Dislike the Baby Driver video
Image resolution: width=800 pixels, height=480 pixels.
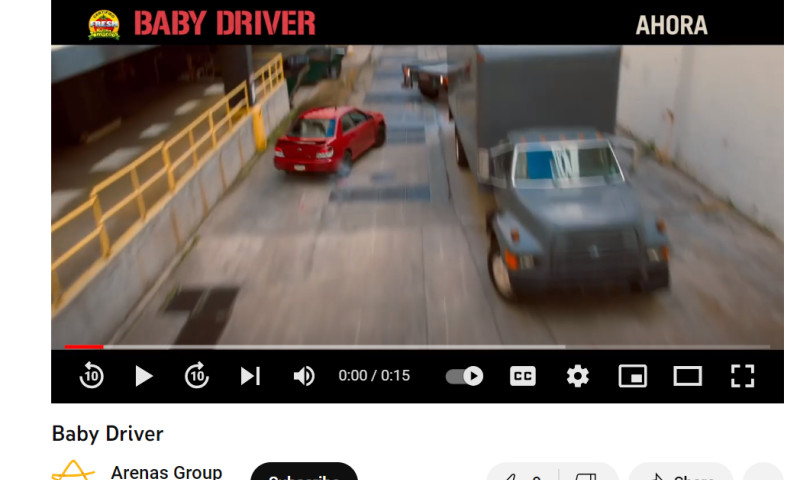588,475
